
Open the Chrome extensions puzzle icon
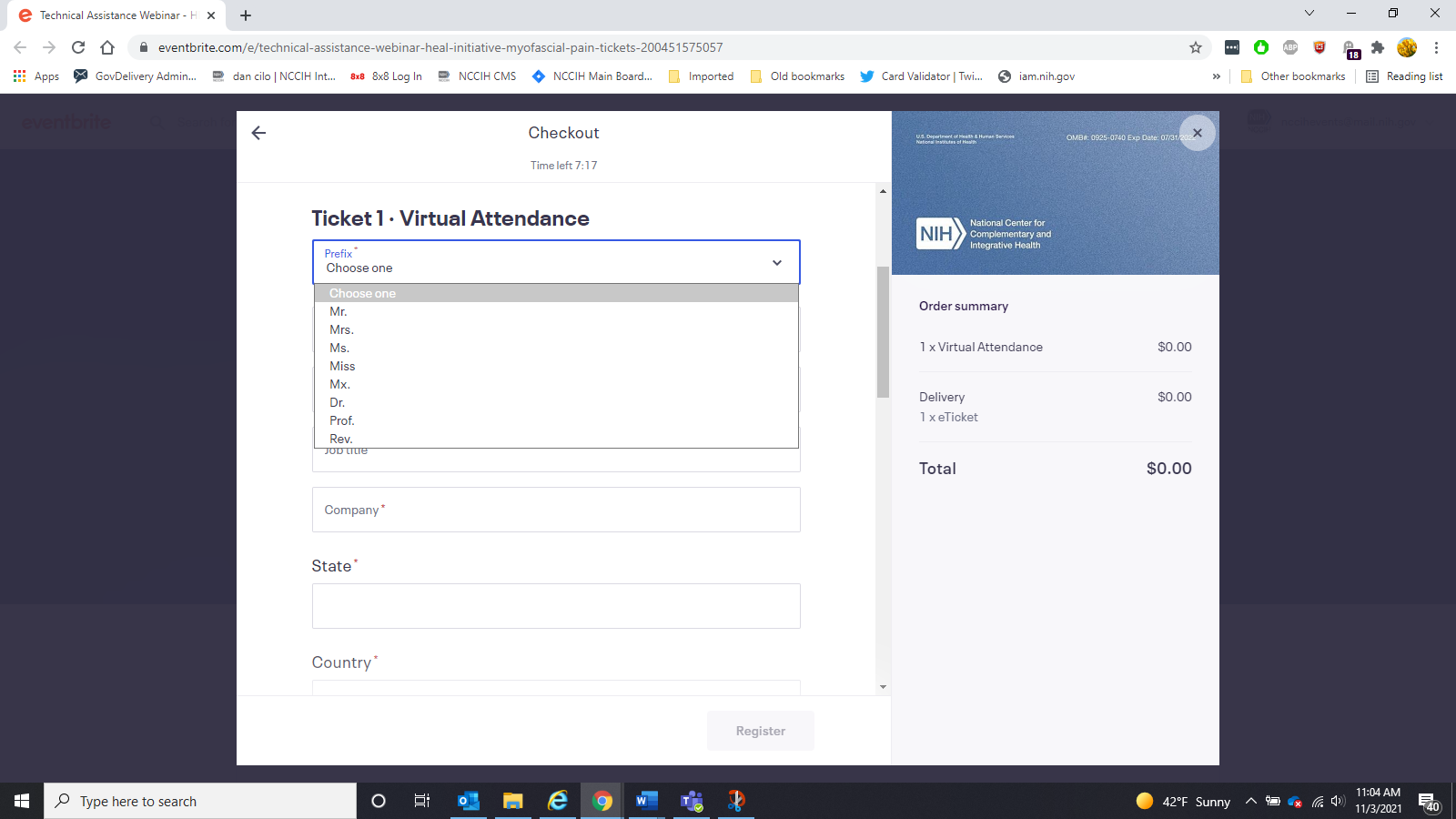1378,47
